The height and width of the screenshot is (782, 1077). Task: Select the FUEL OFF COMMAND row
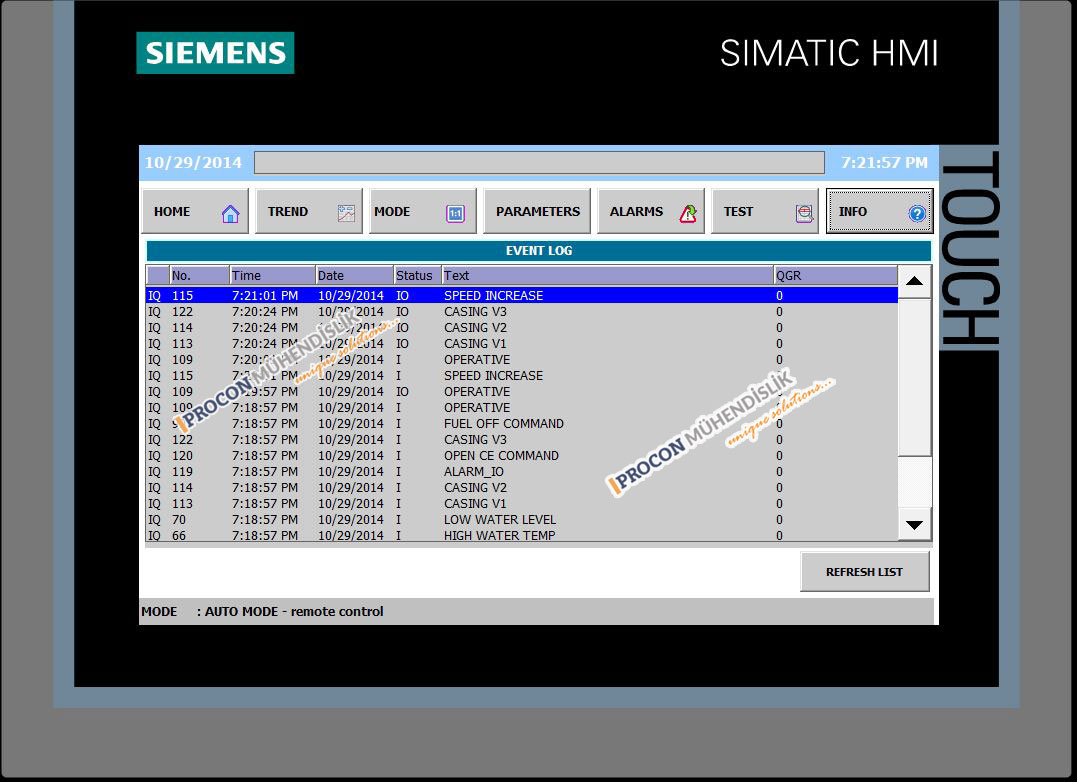pos(522,424)
